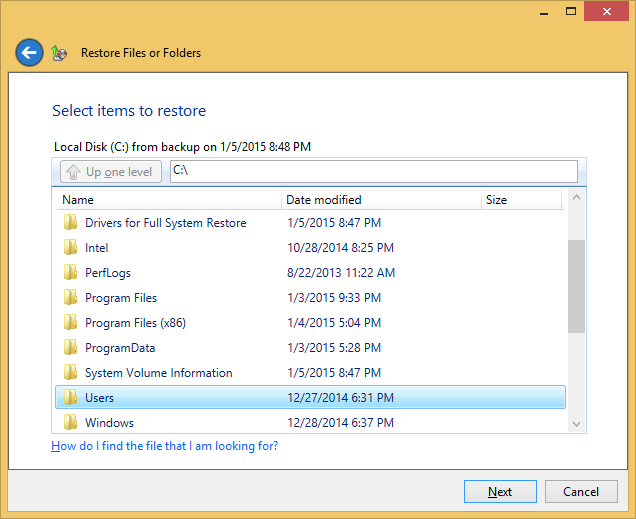Click the blue back arrow button

pyautogui.click(x=29, y=53)
